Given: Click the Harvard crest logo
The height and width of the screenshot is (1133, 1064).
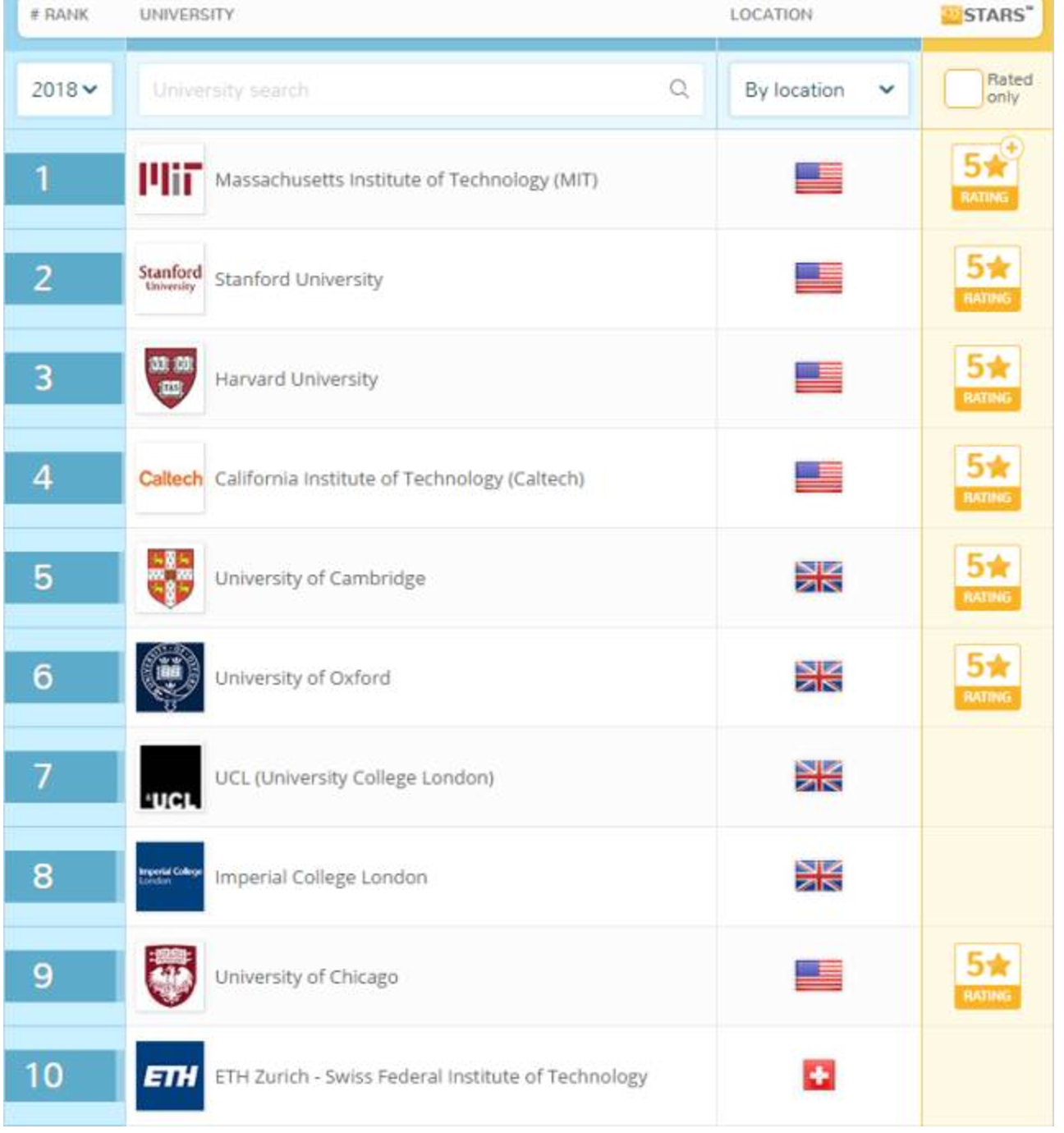Looking at the screenshot, I should tap(170, 378).
